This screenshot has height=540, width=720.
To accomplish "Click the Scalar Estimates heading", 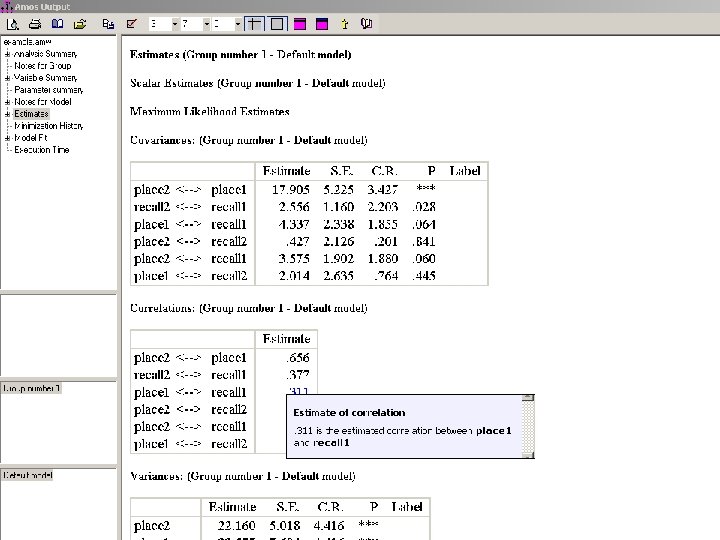I will click(x=258, y=83).
